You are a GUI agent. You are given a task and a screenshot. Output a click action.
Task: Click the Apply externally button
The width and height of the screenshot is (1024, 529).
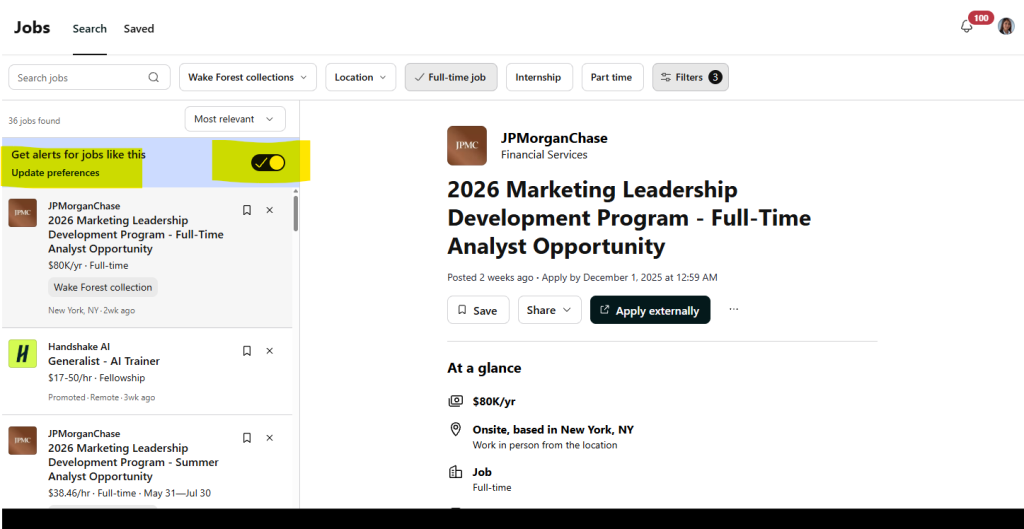(x=650, y=310)
